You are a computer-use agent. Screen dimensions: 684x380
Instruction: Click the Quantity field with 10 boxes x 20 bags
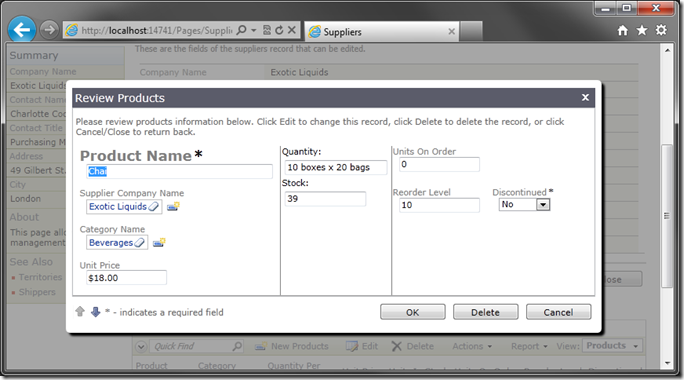335,167
